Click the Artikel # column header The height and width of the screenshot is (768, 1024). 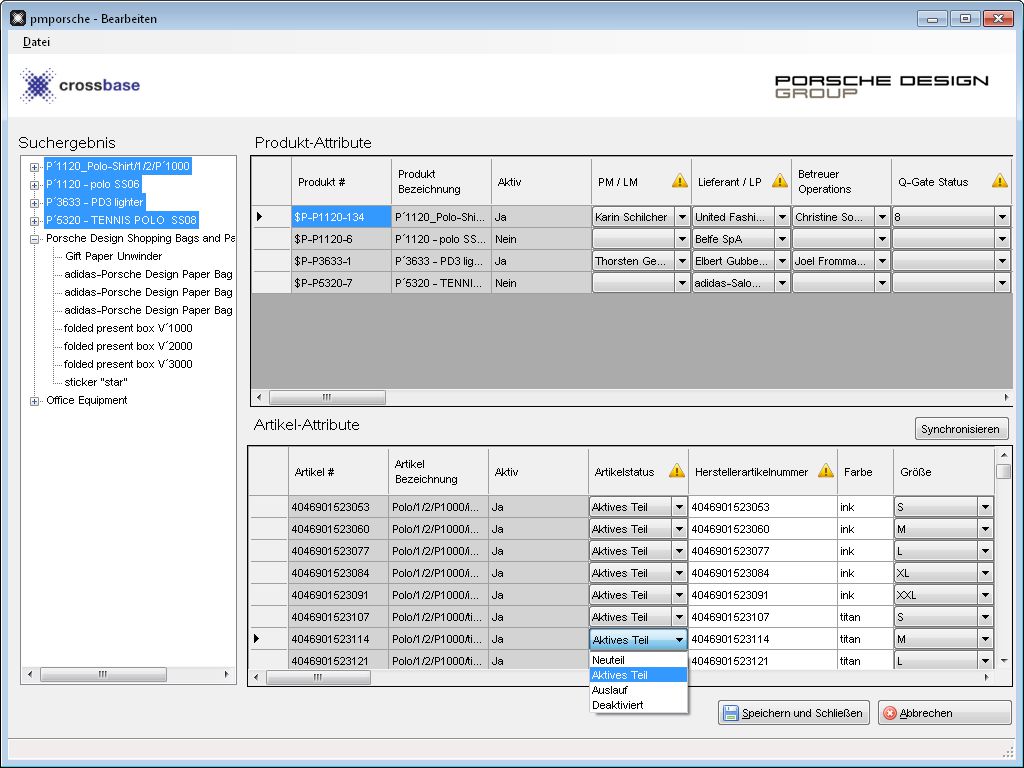(x=338, y=472)
